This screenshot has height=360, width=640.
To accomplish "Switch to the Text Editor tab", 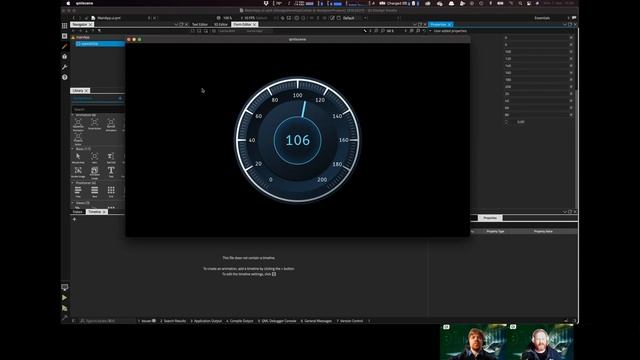I will (200, 24).
